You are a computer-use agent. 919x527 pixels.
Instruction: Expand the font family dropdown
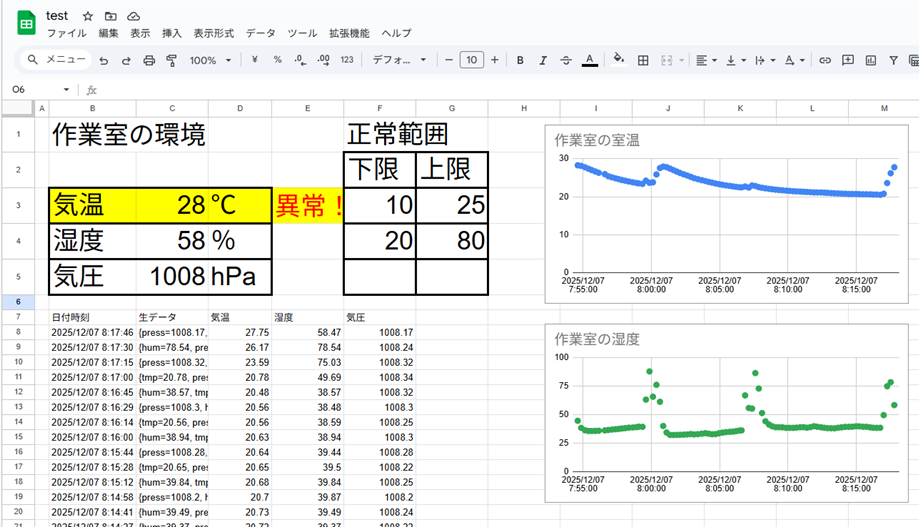(399, 60)
